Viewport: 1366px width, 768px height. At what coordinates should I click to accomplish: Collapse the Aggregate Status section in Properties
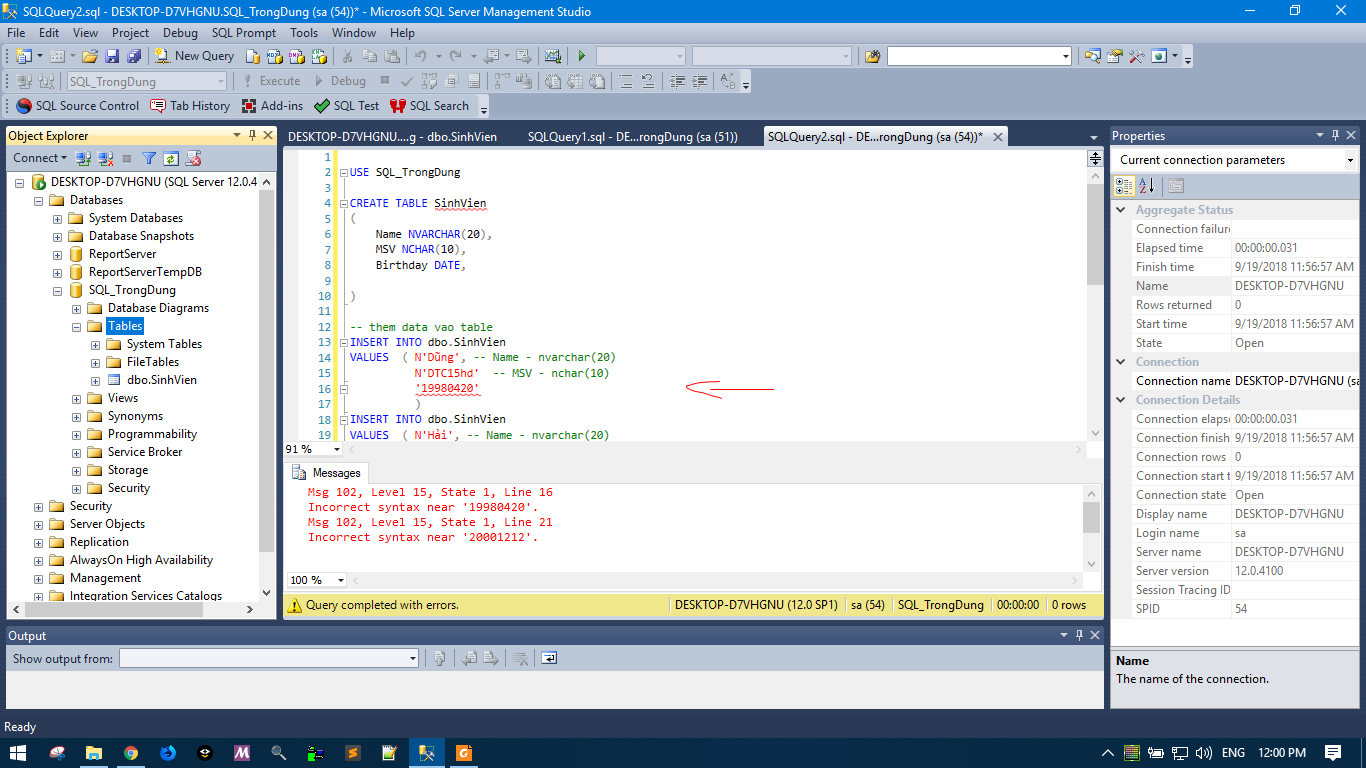tap(1122, 210)
